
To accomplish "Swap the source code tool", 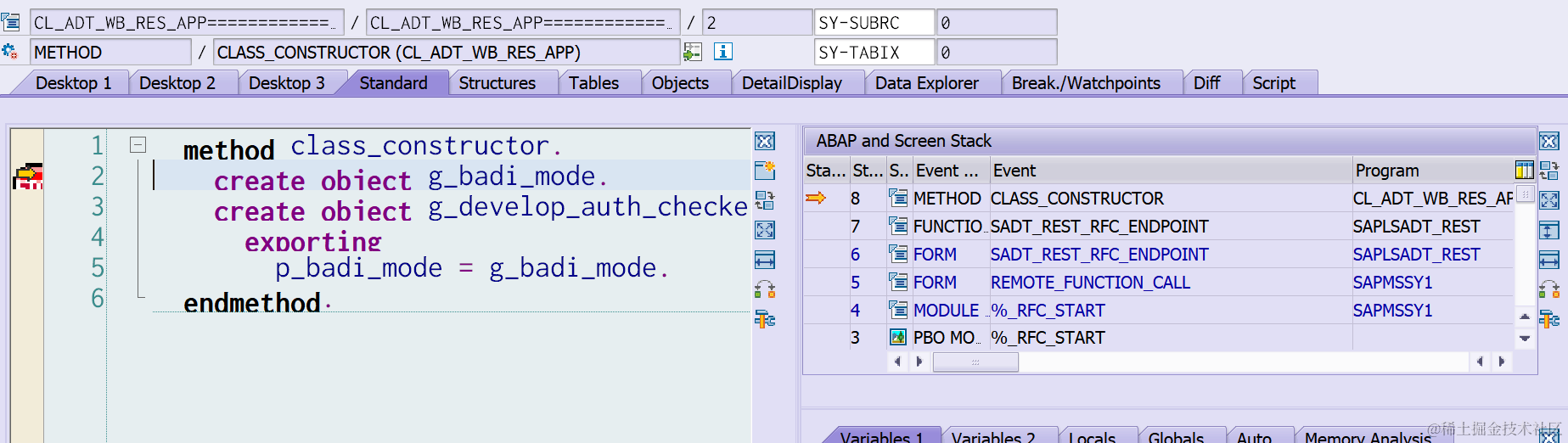I will pos(765,200).
